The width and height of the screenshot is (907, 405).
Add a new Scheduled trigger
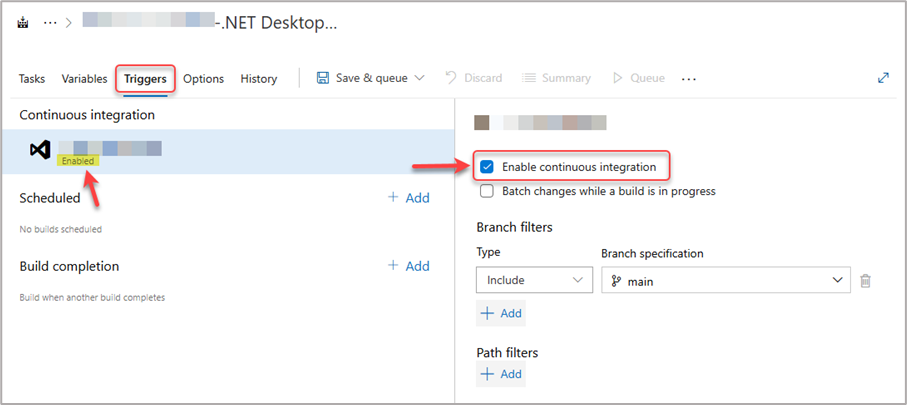(x=409, y=198)
